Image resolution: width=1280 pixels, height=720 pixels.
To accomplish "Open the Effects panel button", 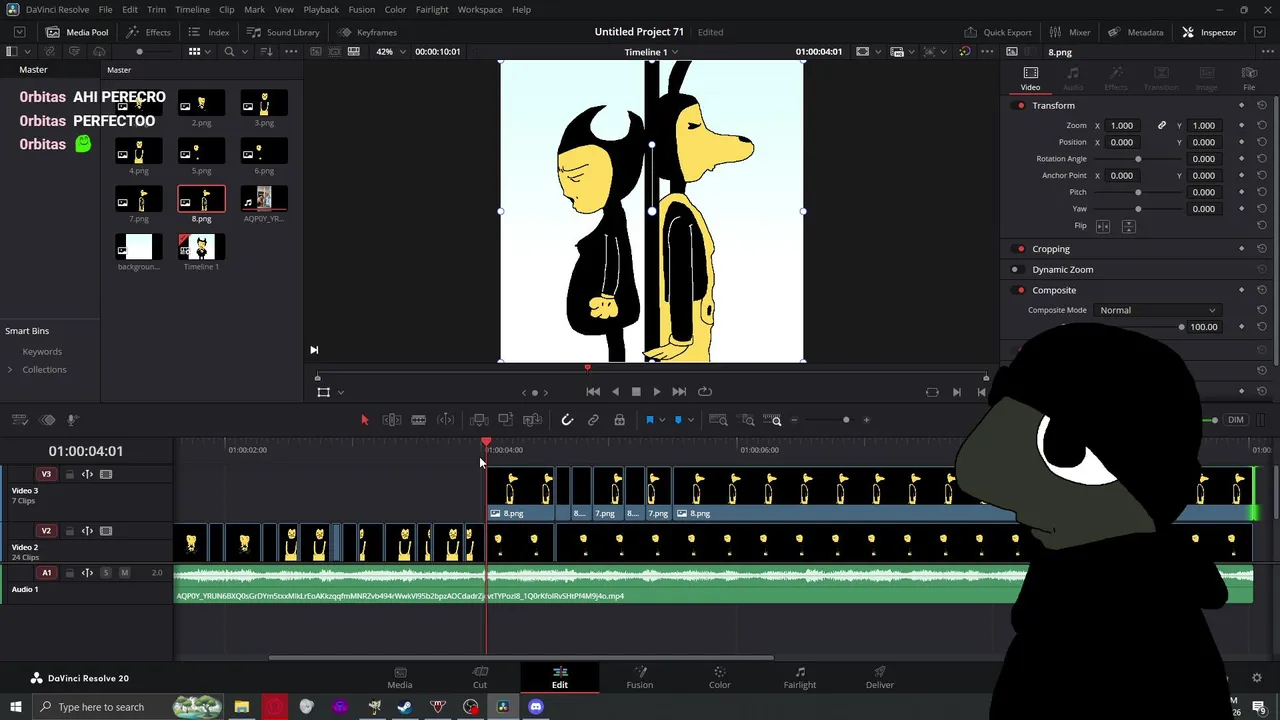I will 148,32.
